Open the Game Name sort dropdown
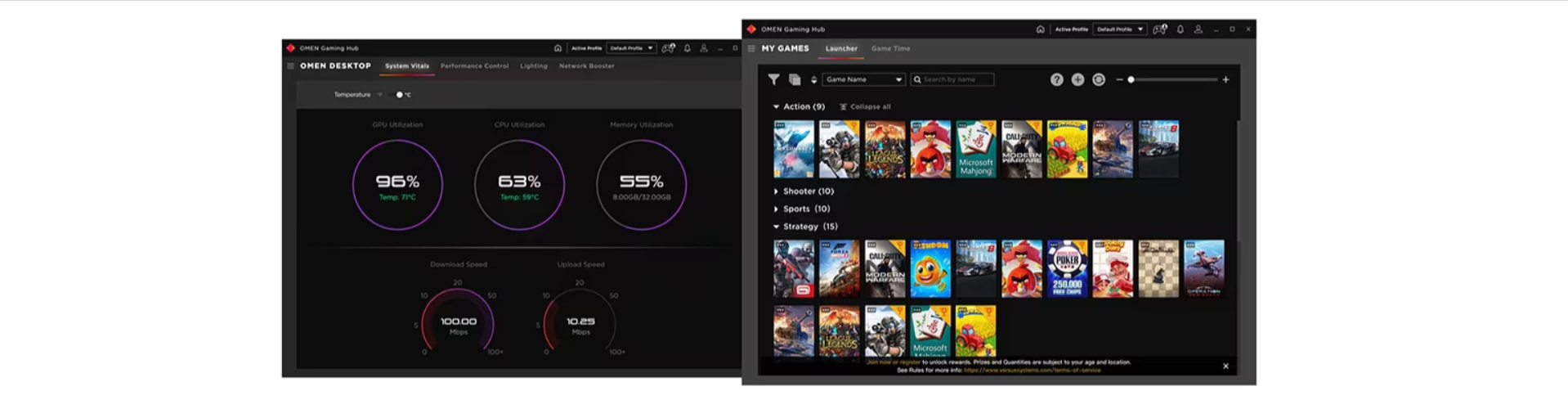Screen dimensions: 1568x409 tap(863, 79)
